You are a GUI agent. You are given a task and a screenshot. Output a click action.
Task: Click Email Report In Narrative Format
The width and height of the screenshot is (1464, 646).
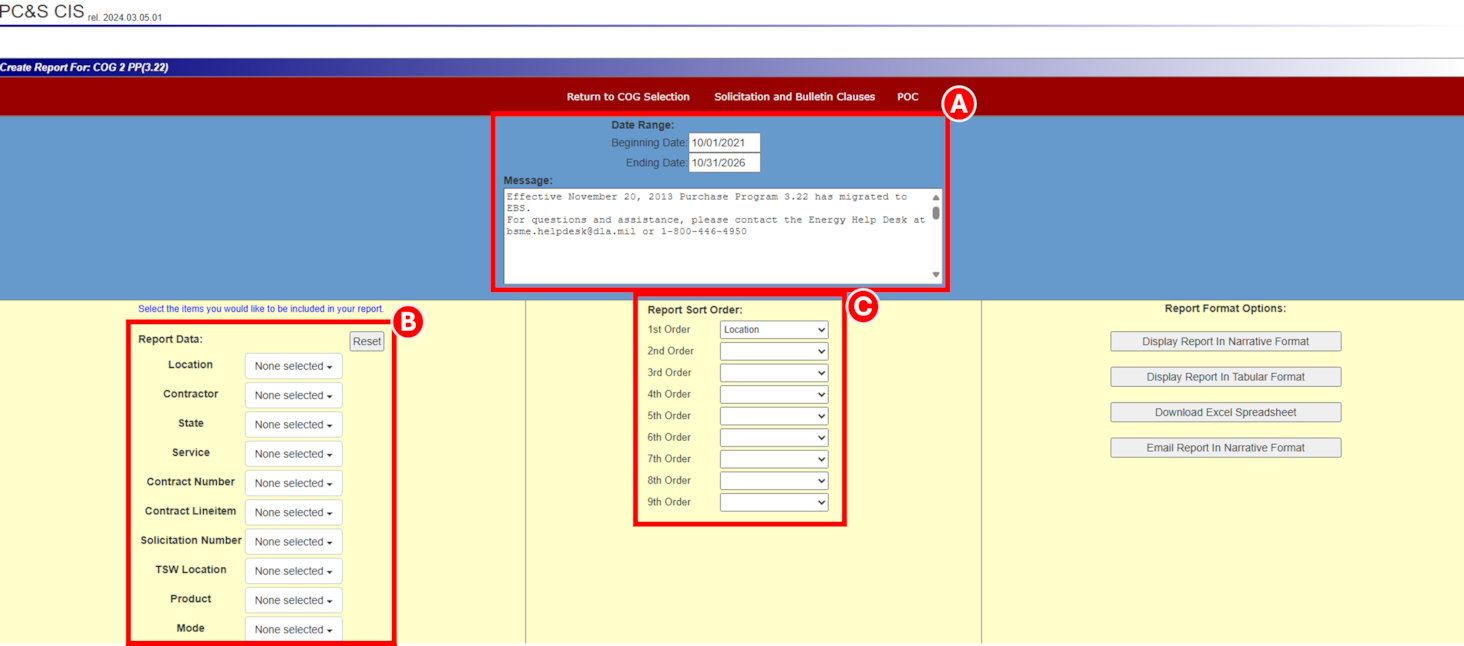(x=1225, y=448)
